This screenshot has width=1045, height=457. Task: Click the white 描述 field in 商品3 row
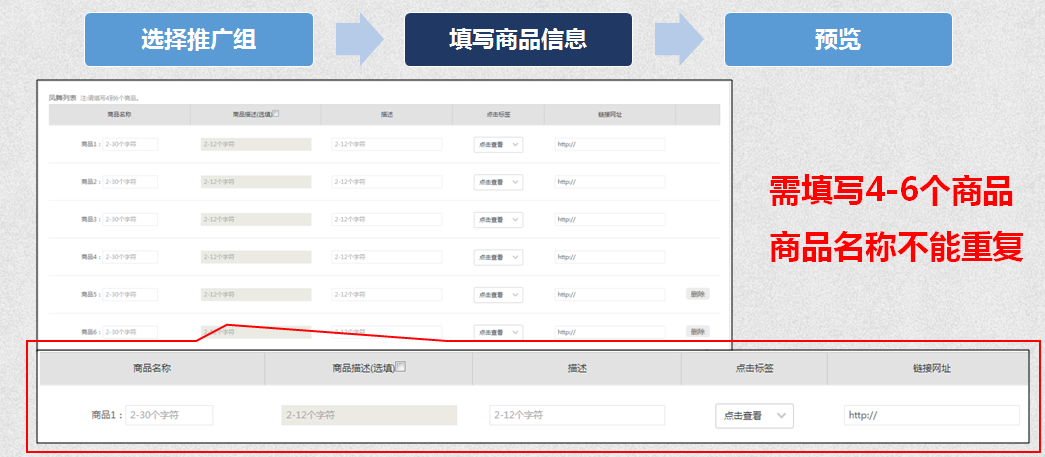(x=387, y=220)
